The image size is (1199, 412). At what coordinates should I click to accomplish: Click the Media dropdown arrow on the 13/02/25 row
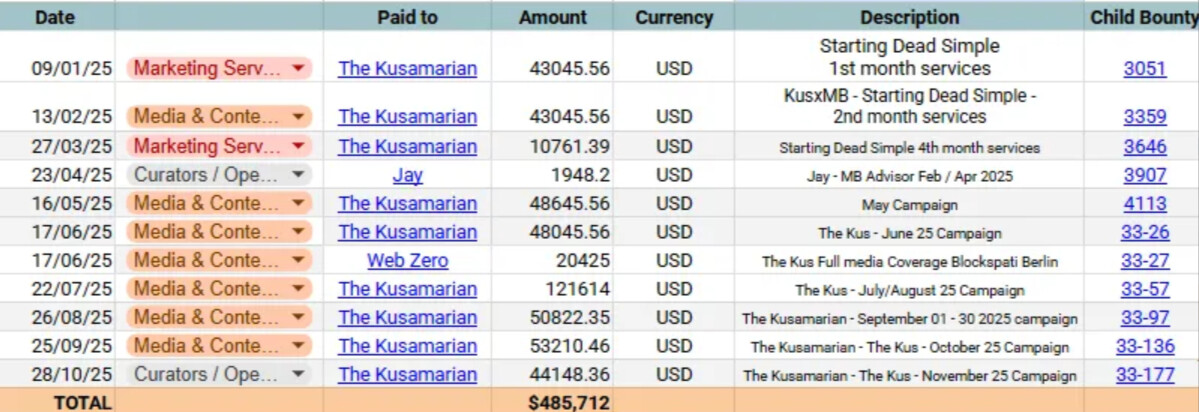point(298,117)
